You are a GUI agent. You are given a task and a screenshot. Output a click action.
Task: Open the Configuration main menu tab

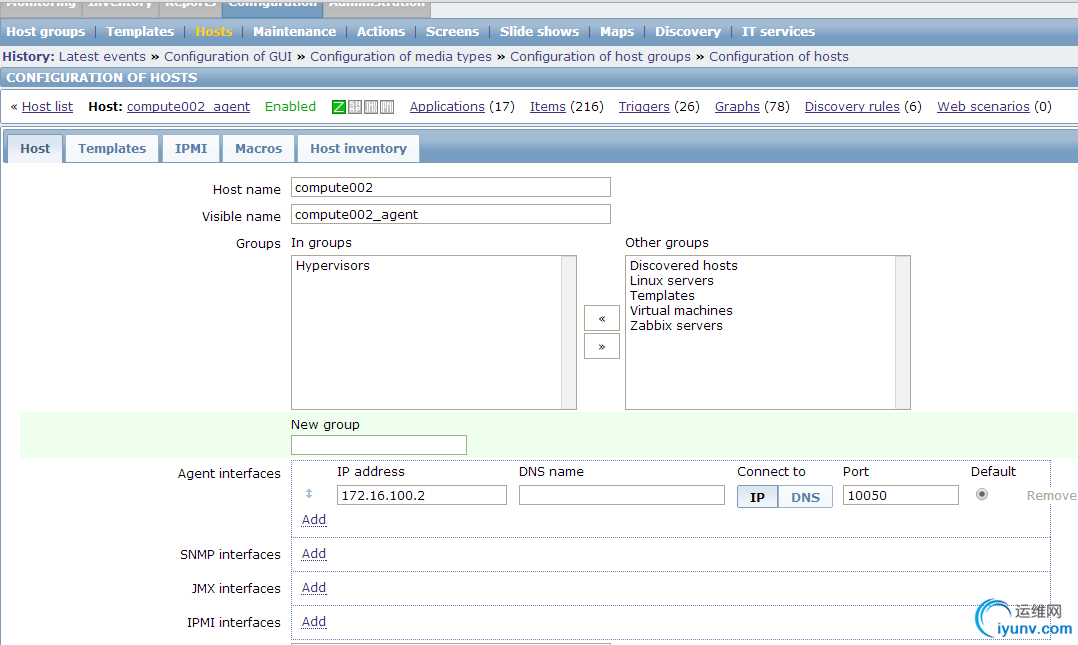coord(273,6)
